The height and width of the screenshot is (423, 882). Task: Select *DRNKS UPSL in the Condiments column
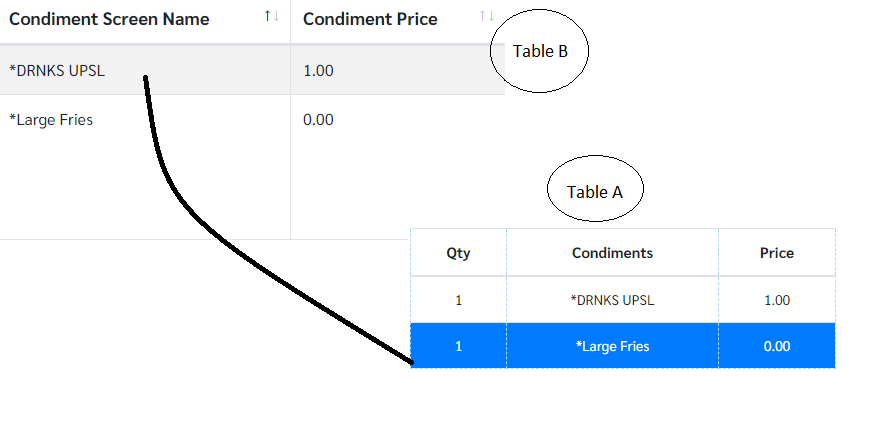click(x=612, y=300)
